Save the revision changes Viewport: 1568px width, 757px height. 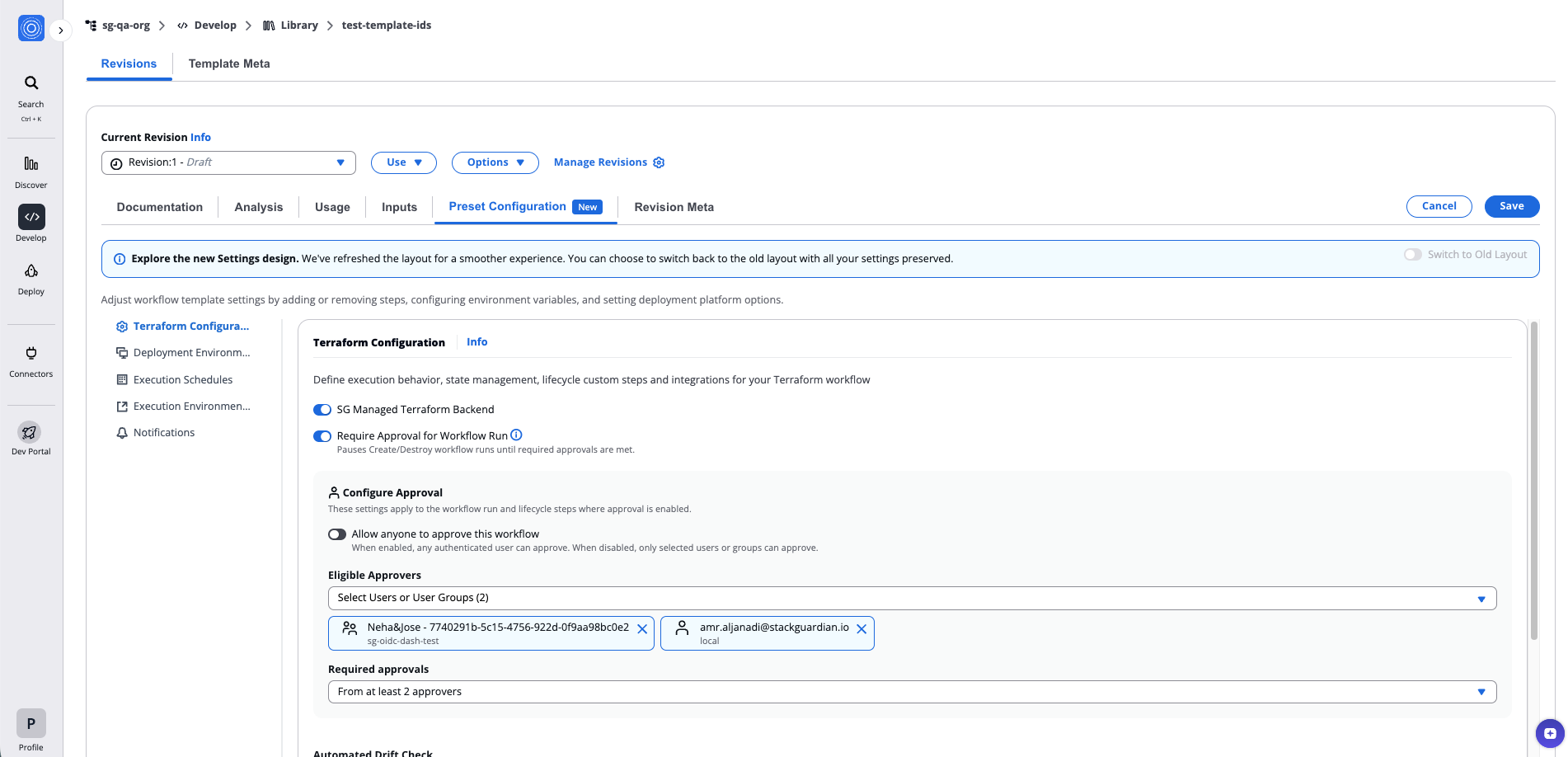1511,206
